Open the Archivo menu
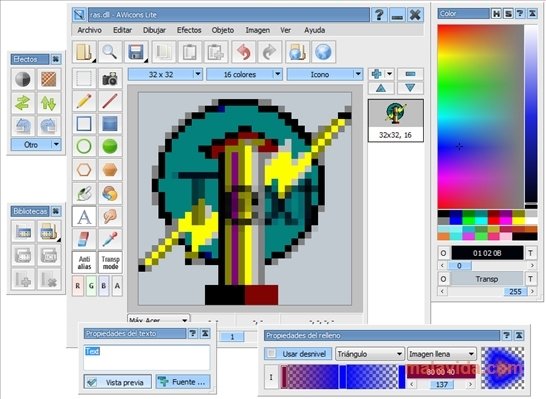 click(89, 30)
